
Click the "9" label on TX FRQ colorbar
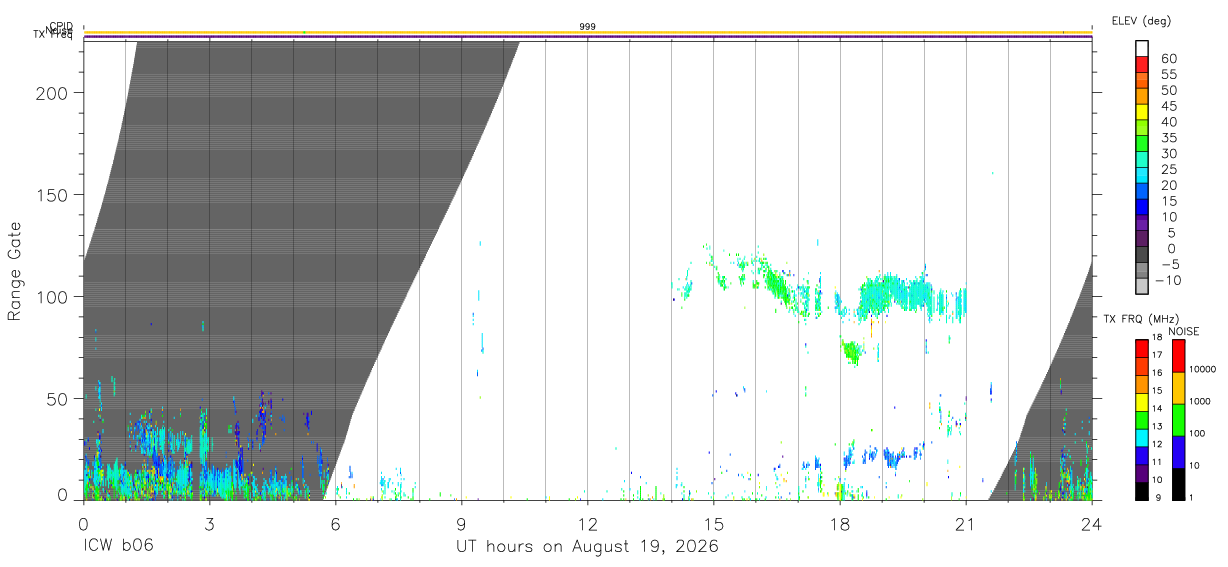[x=1159, y=498]
